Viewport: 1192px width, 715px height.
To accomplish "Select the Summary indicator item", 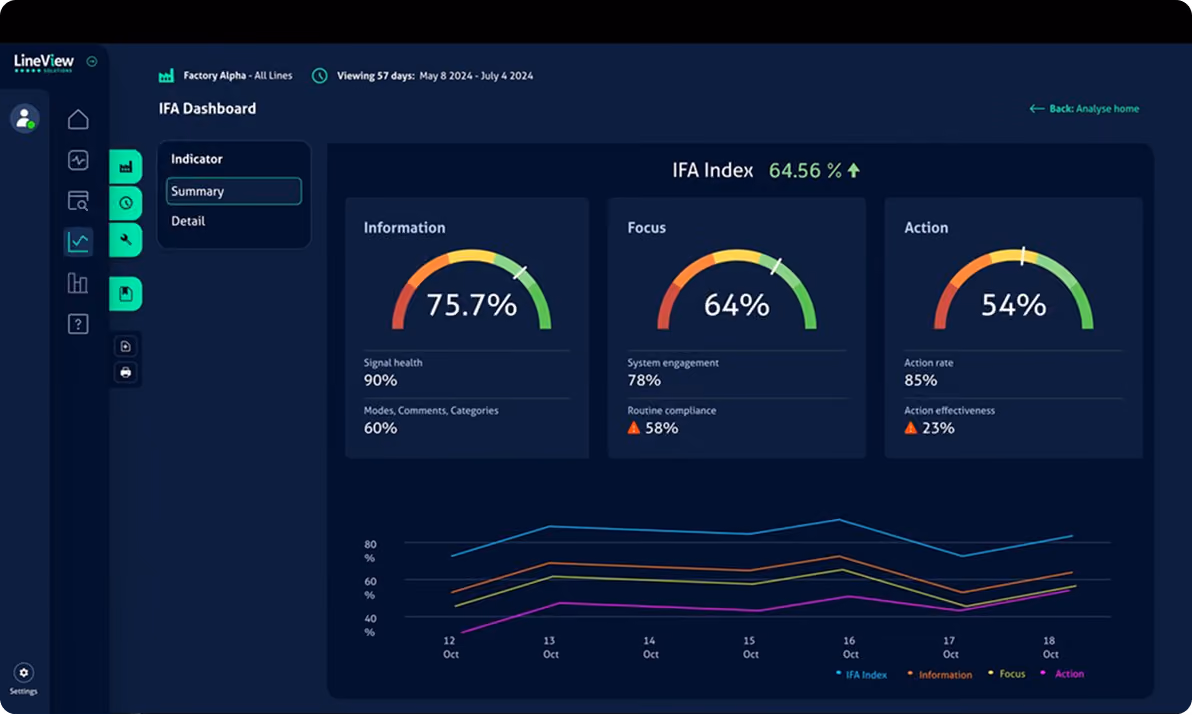I will coord(234,191).
